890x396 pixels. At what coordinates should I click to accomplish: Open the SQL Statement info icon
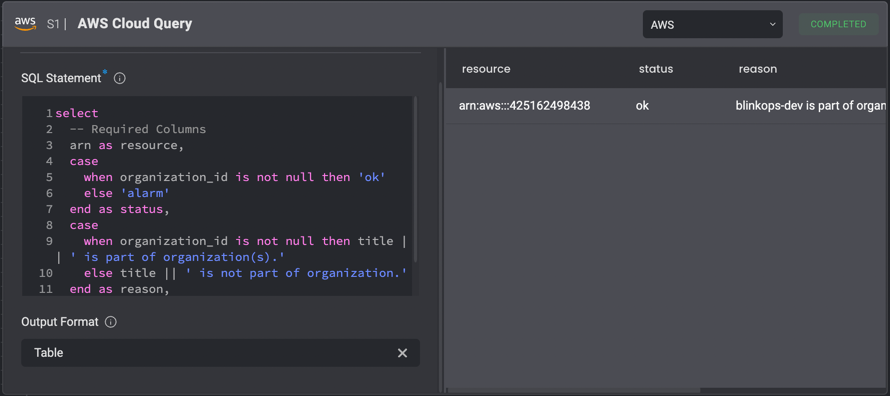119,78
